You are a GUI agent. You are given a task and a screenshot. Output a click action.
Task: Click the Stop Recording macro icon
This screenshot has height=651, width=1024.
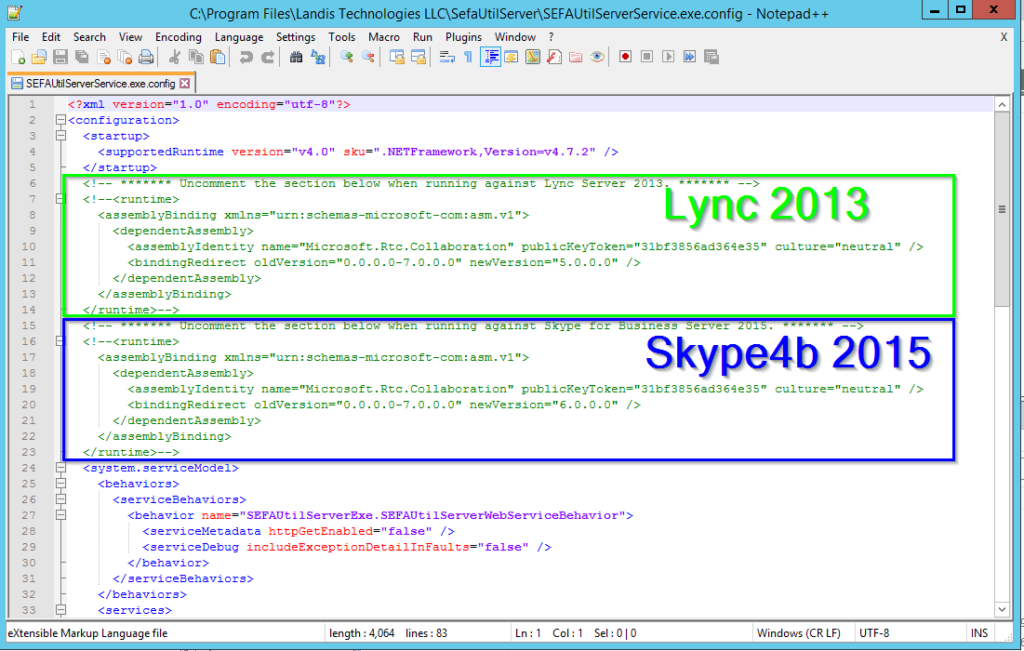pyautogui.click(x=647, y=57)
